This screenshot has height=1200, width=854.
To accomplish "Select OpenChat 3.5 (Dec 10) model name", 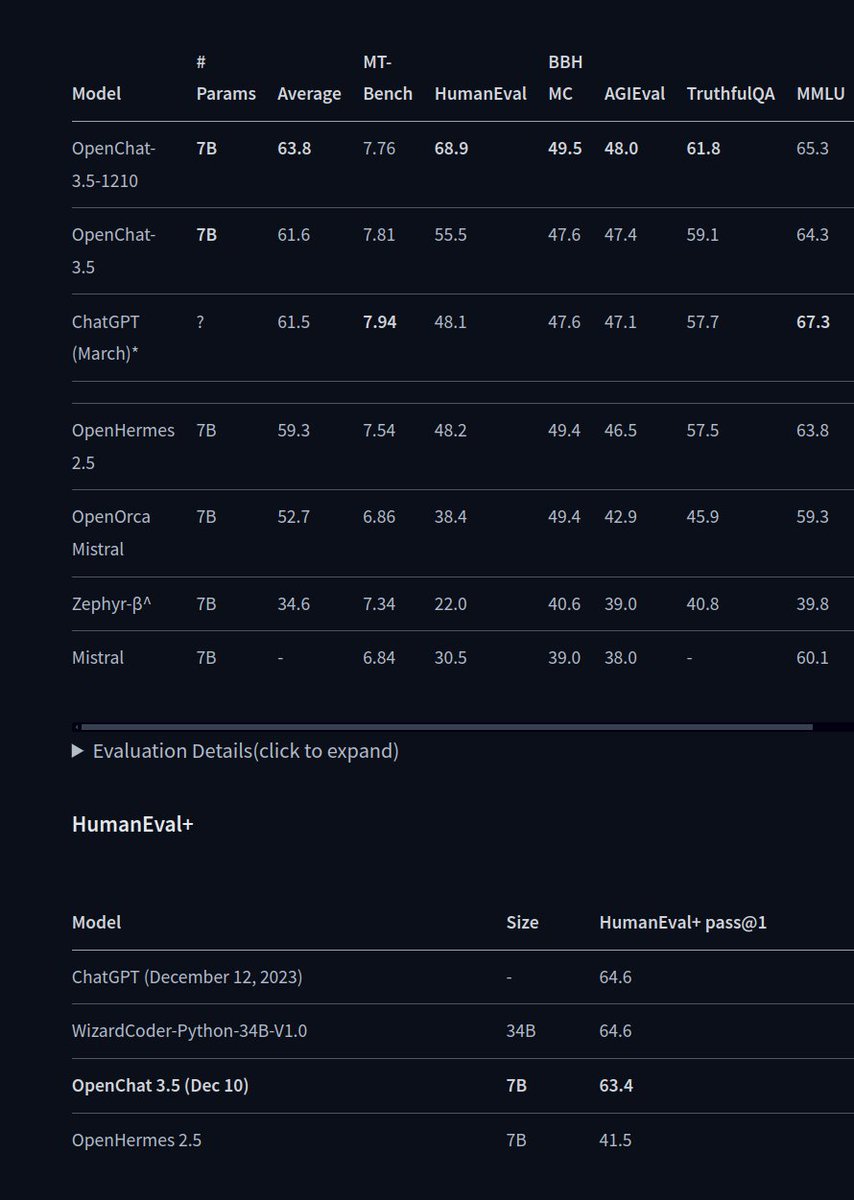I will click(x=160, y=1085).
